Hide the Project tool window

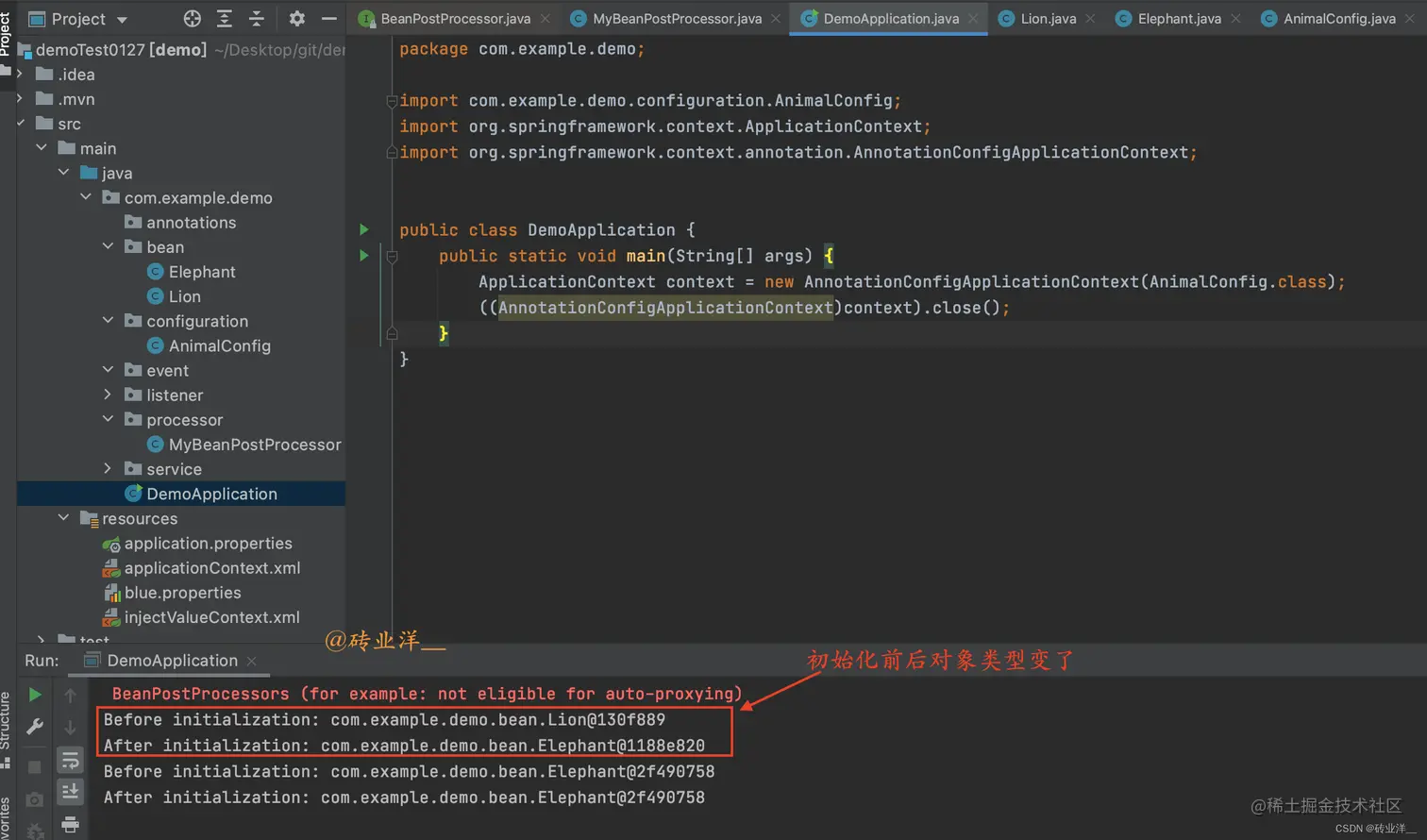[328, 19]
